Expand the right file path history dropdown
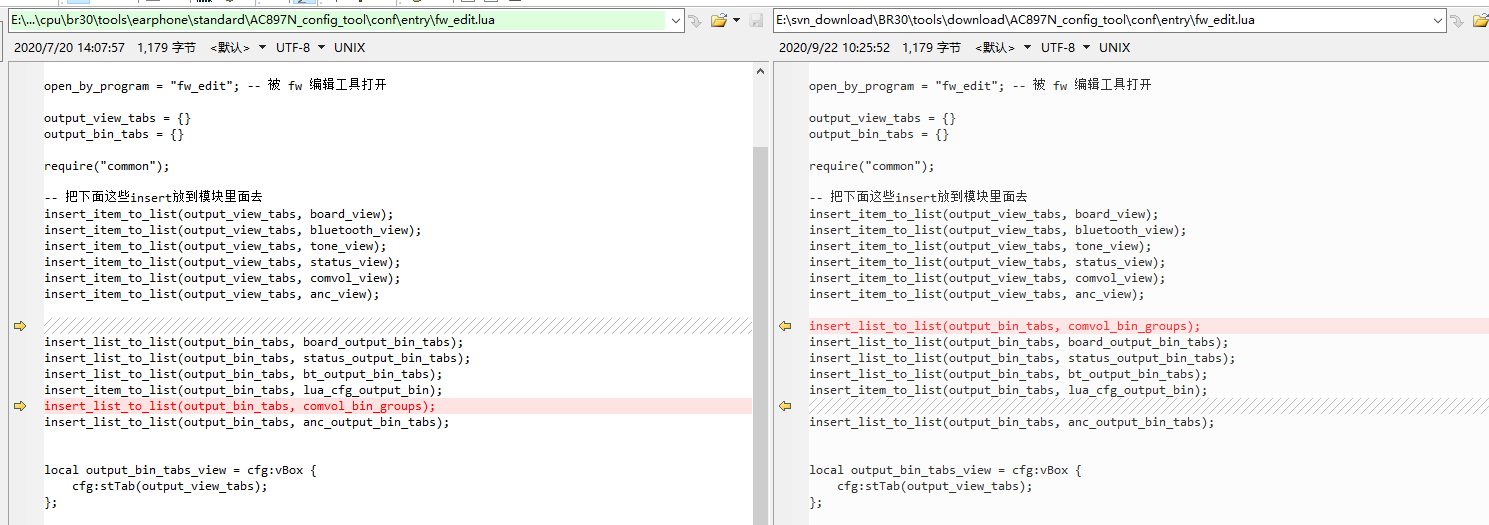The image size is (1489, 525). coord(1438,20)
